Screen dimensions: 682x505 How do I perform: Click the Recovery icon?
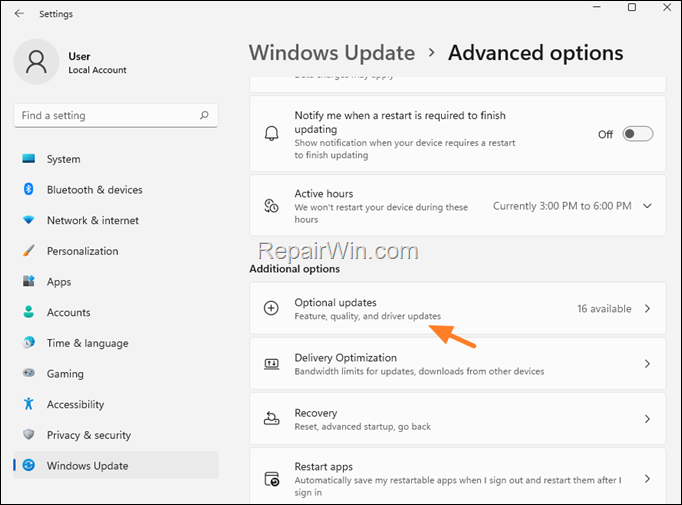coord(271,418)
